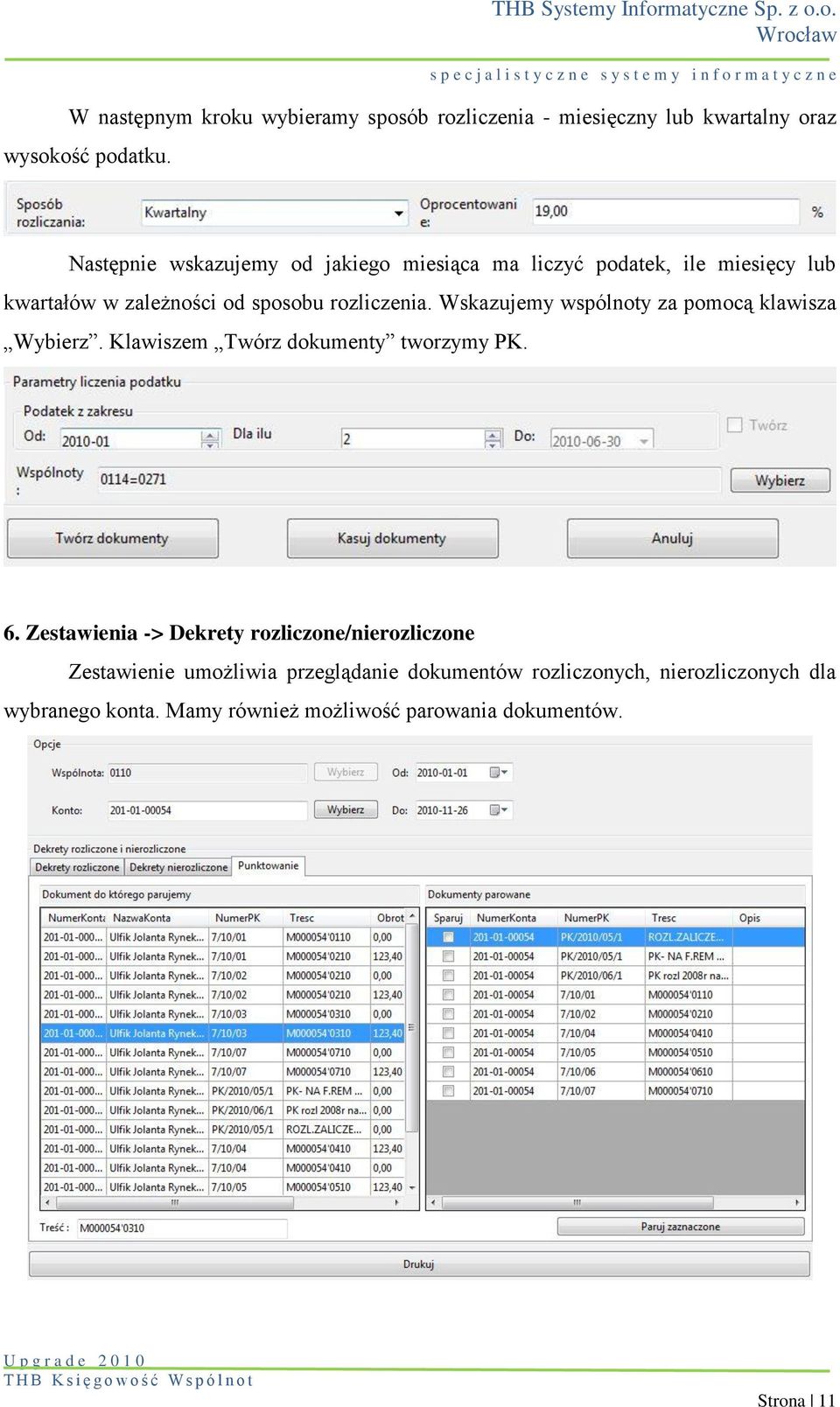
Task: Switch to the Dekrety rozliczone tab
Action: point(77,867)
